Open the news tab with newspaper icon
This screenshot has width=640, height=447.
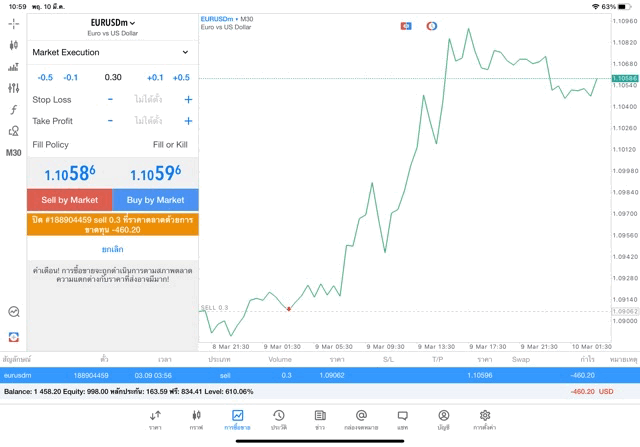[320, 420]
